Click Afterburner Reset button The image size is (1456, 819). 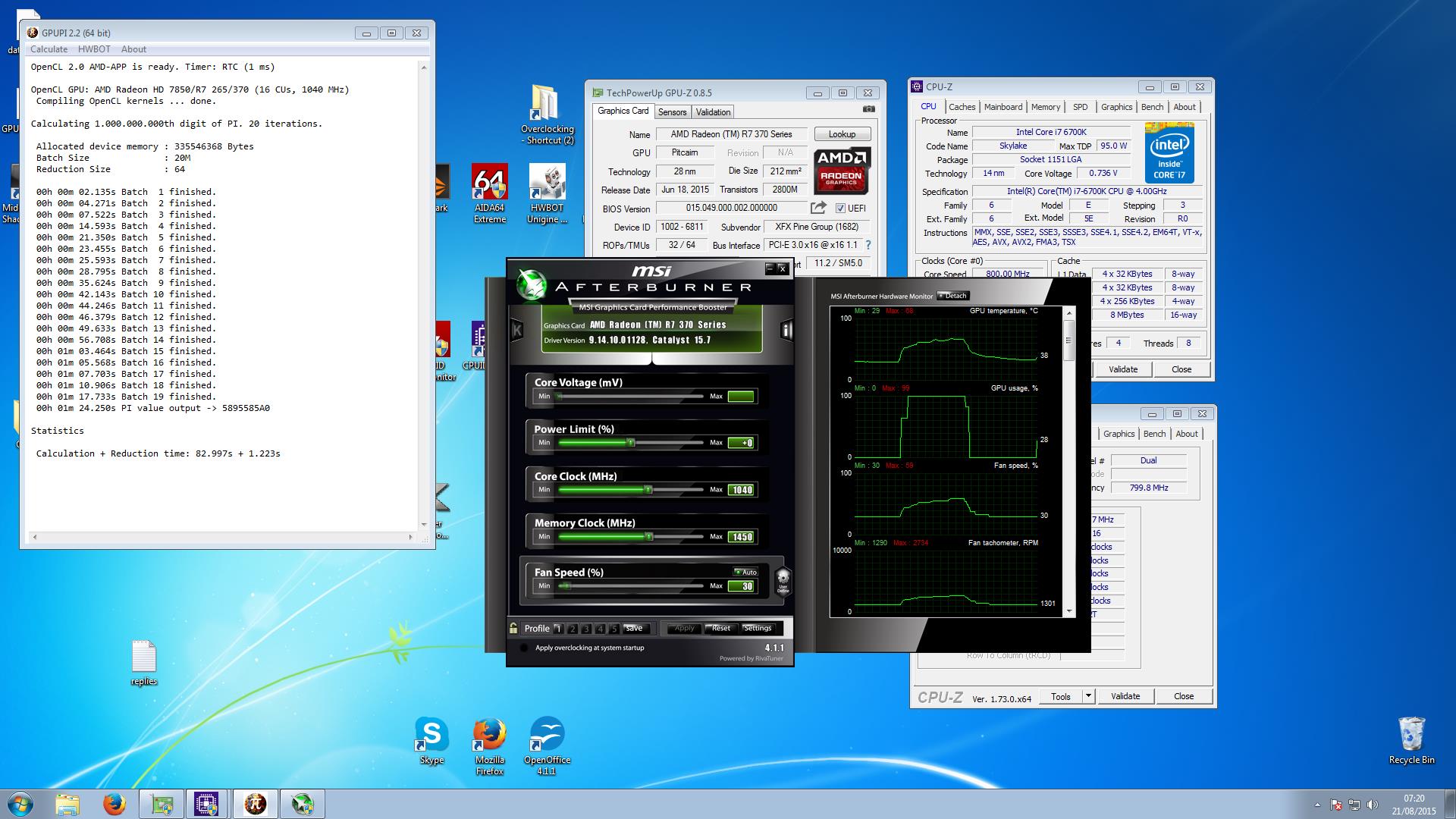click(x=720, y=628)
